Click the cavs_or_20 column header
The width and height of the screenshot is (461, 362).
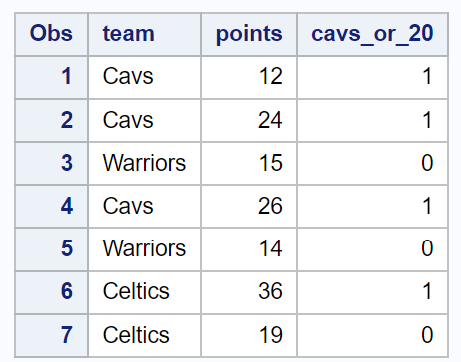(372, 34)
